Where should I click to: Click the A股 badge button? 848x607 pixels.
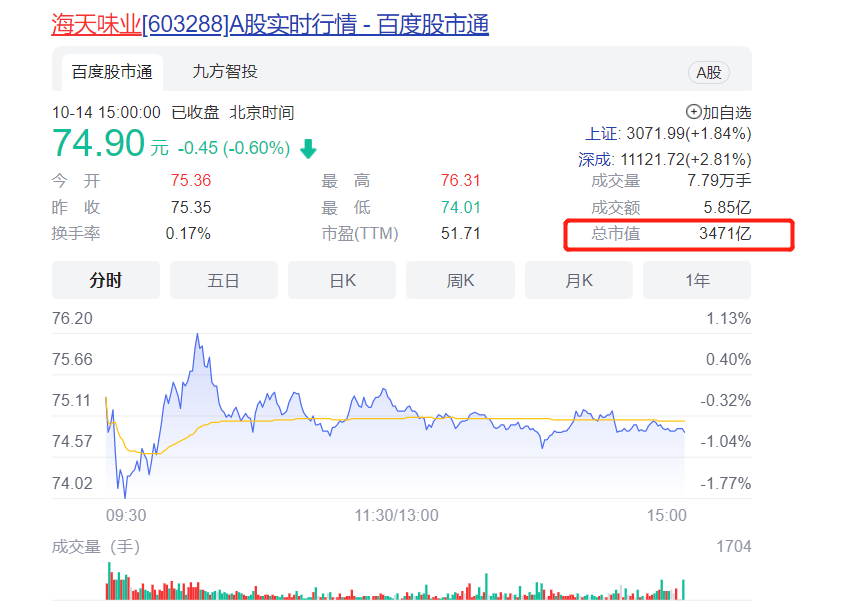[x=708, y=72]
